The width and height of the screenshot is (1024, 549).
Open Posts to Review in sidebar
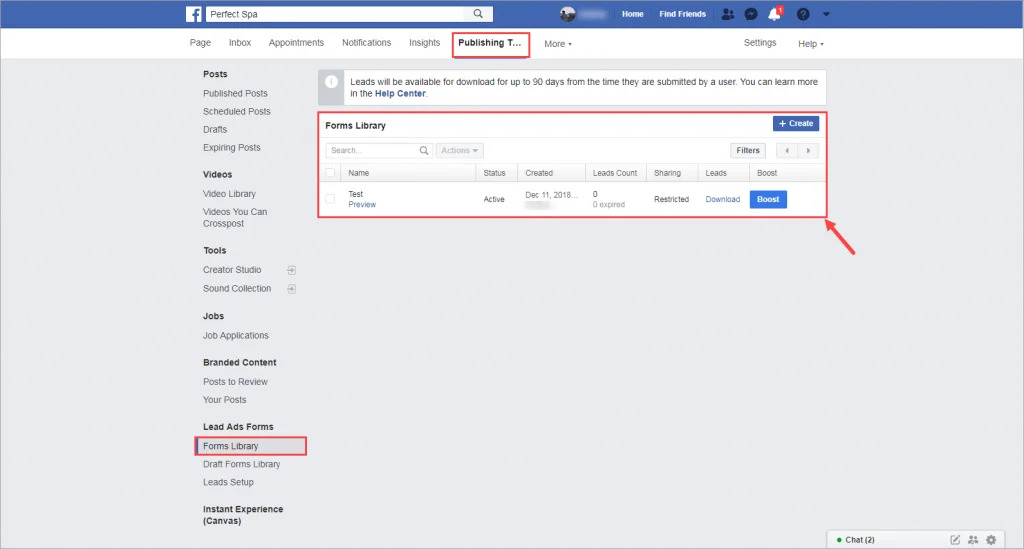pos(235,382)
